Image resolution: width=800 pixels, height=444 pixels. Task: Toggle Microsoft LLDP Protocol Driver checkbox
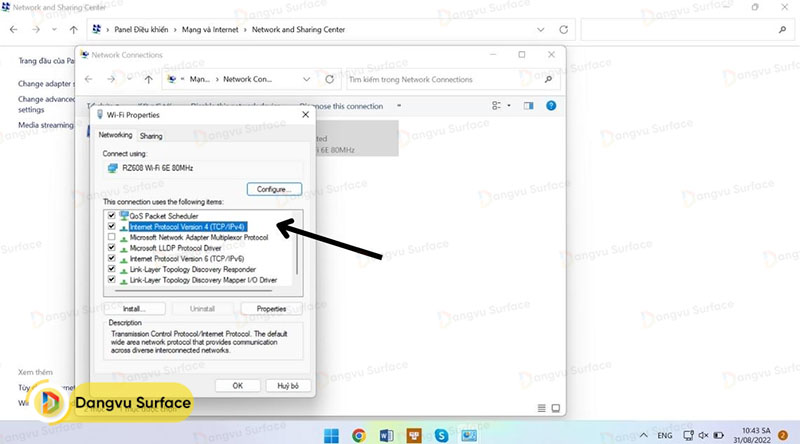tap(111, 248)
